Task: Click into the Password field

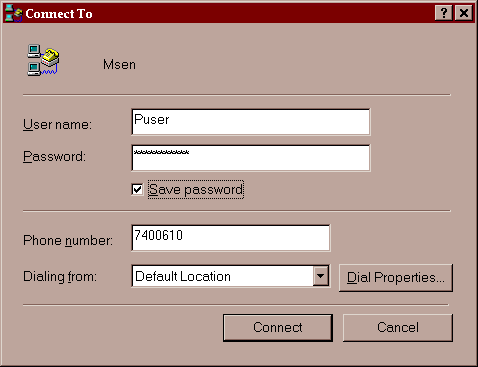Action: pos(251,158)
